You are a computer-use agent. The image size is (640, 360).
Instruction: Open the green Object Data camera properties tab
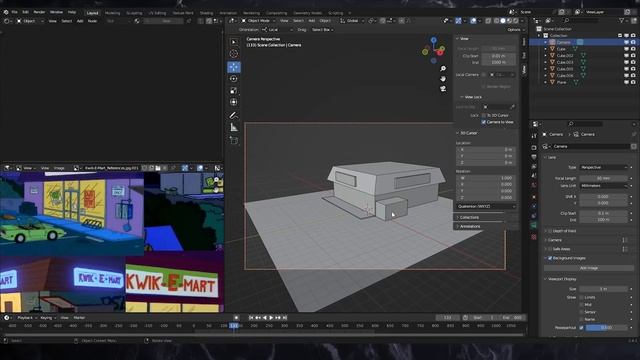click(x=534, y=225)
